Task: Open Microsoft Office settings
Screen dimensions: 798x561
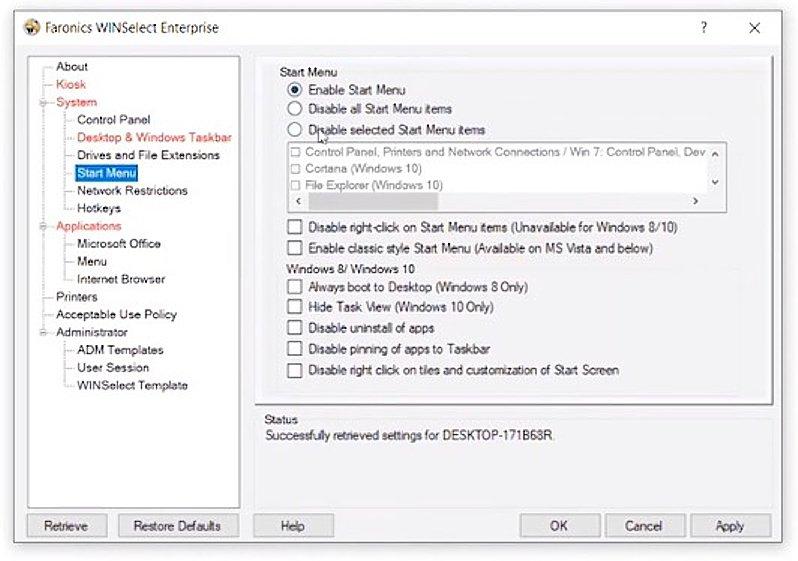Action: point(119,244)
